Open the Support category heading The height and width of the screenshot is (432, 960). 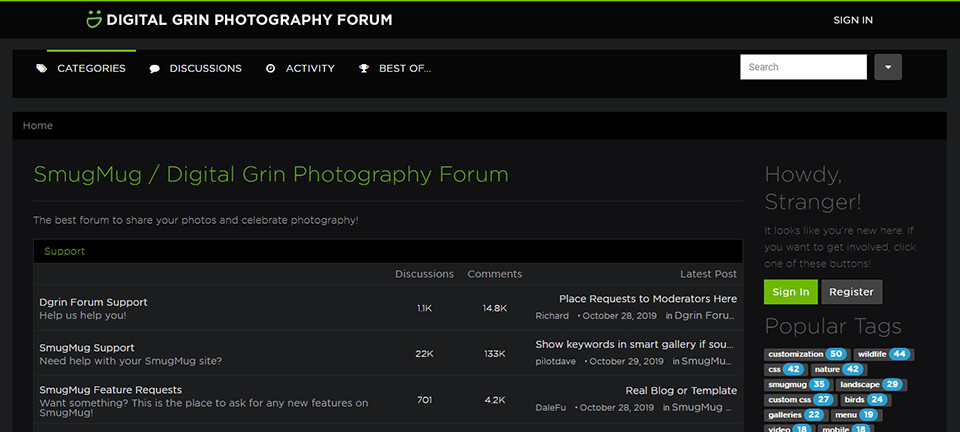click(x=64, y=251)
